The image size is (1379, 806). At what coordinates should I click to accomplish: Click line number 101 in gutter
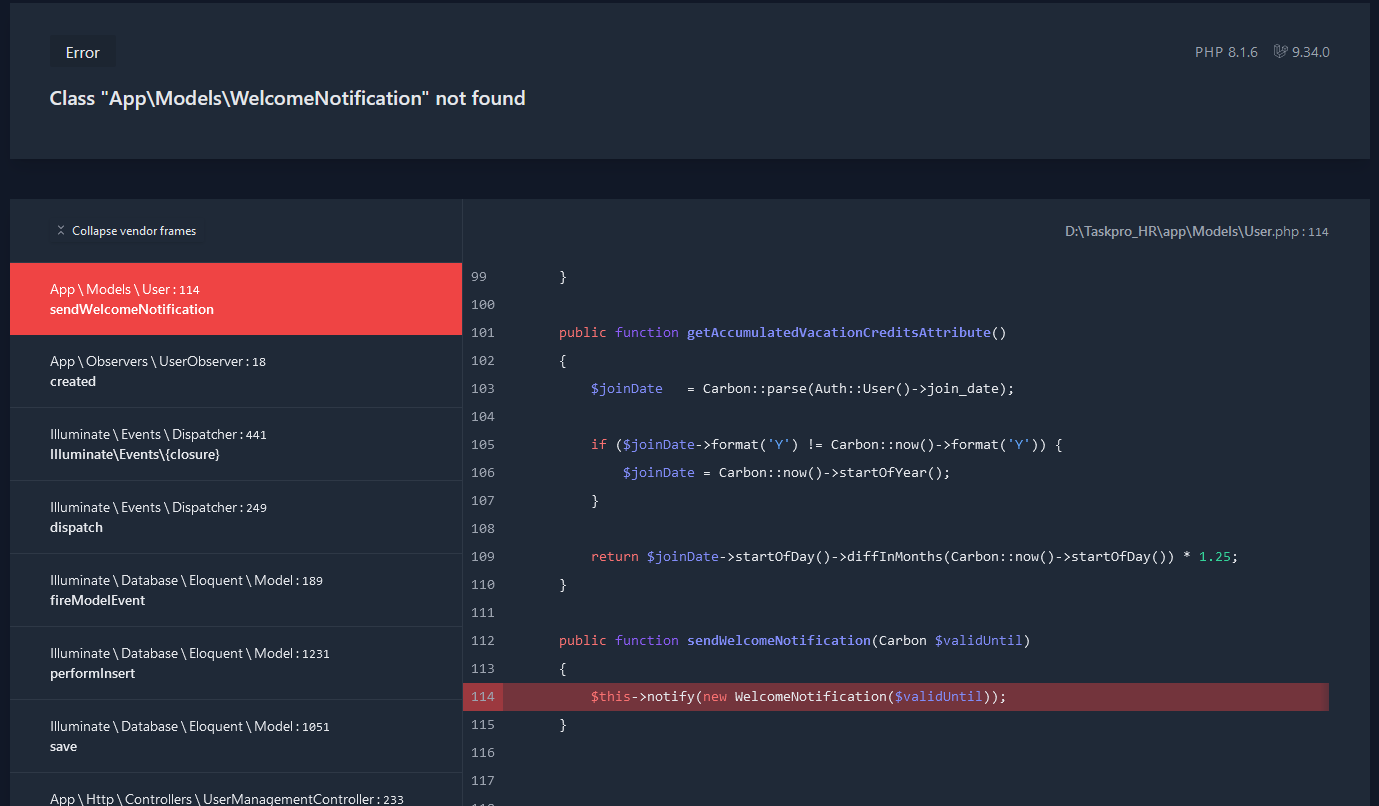coord(483,332)
